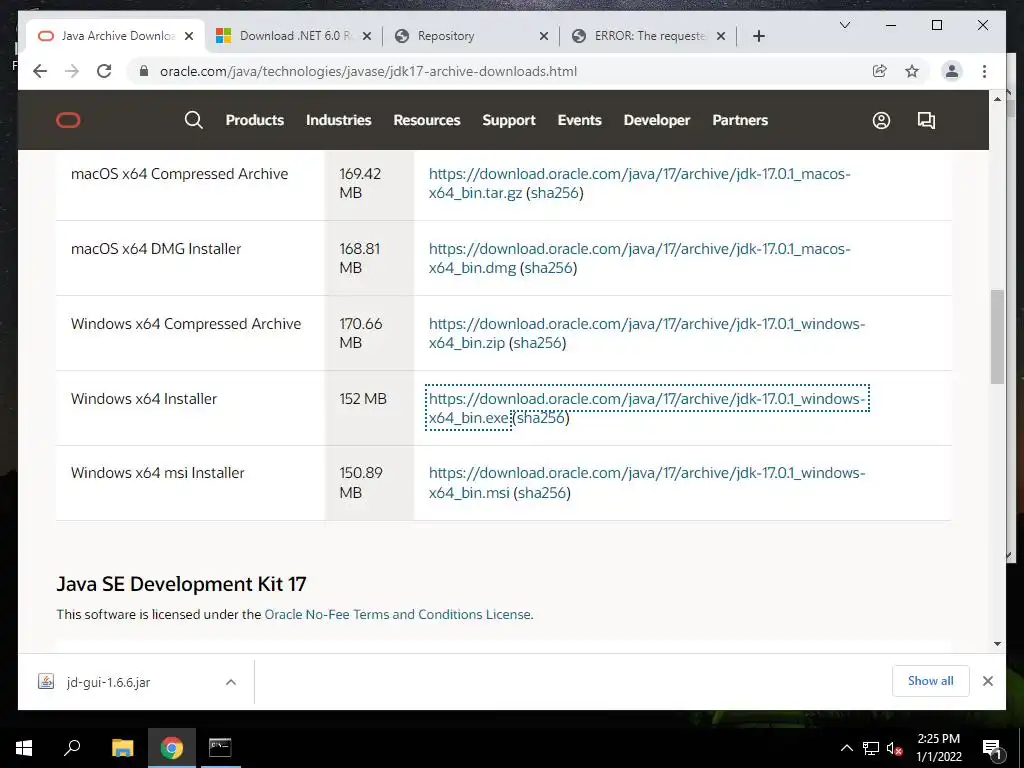Open the notification center icon

(992, 748)
